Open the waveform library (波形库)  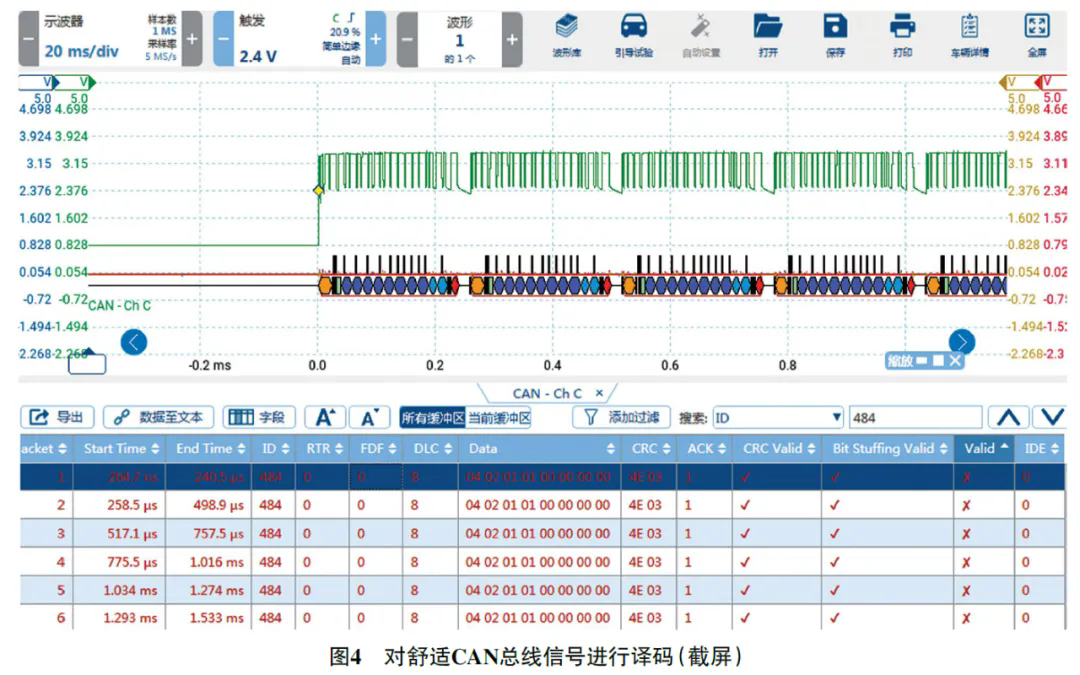567,35
